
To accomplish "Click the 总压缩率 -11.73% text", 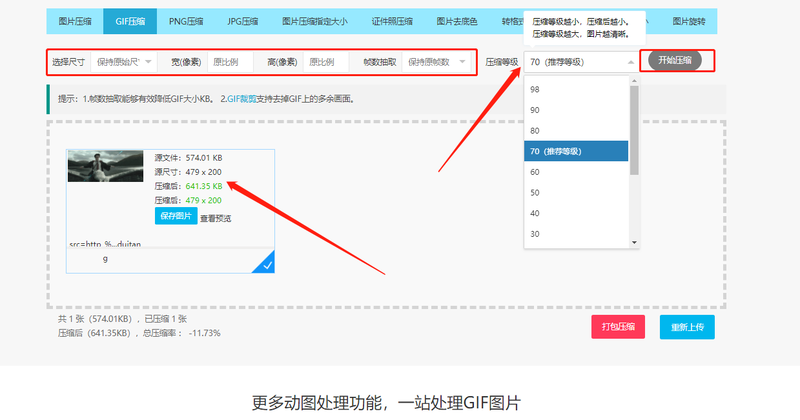I will click(x=182, y=333).
